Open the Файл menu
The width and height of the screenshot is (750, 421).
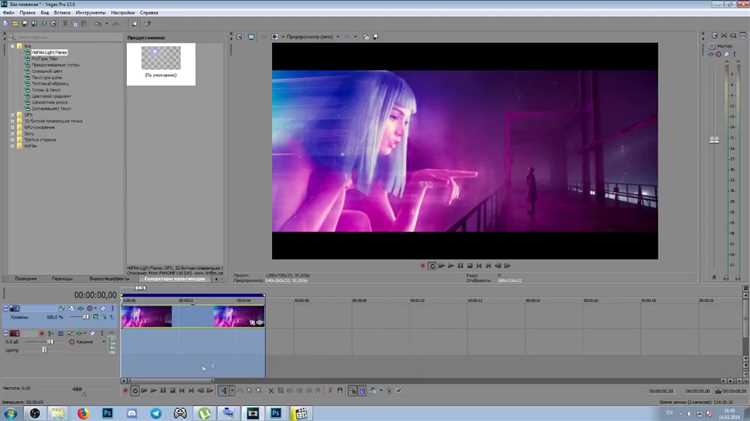coord(9,12)
